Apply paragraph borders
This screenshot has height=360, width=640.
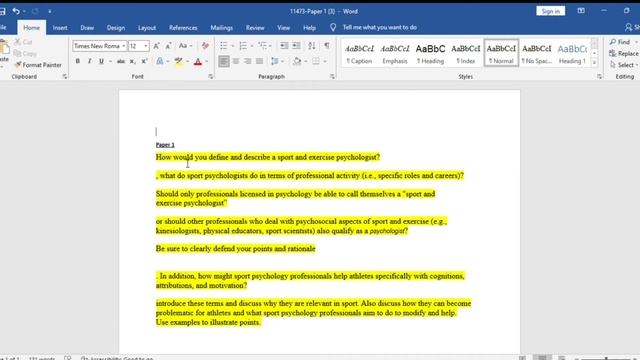click(x=316, y=61)
